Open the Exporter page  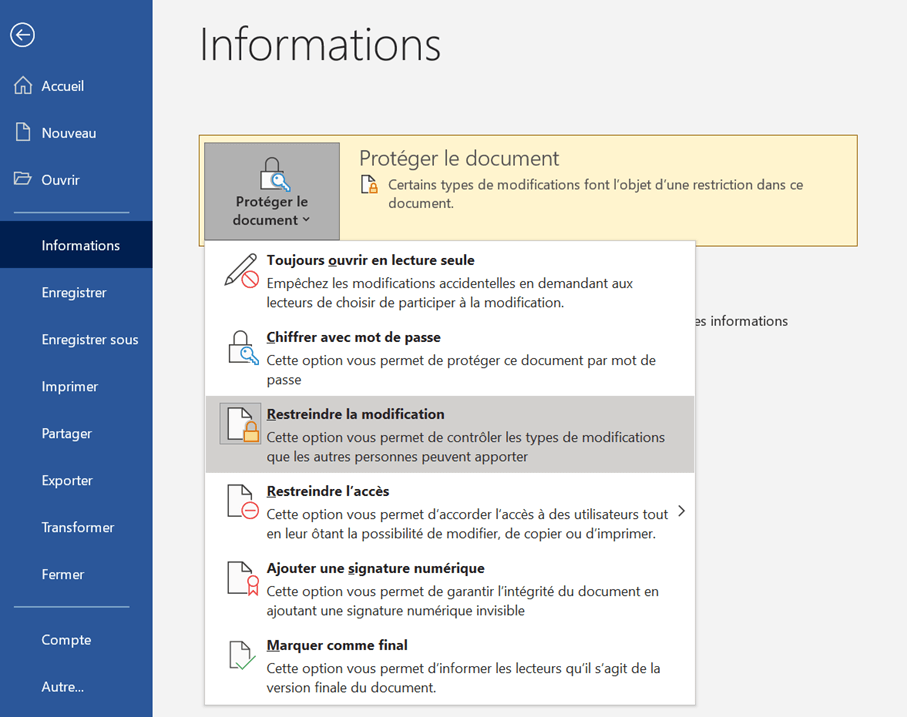point(76,480)
